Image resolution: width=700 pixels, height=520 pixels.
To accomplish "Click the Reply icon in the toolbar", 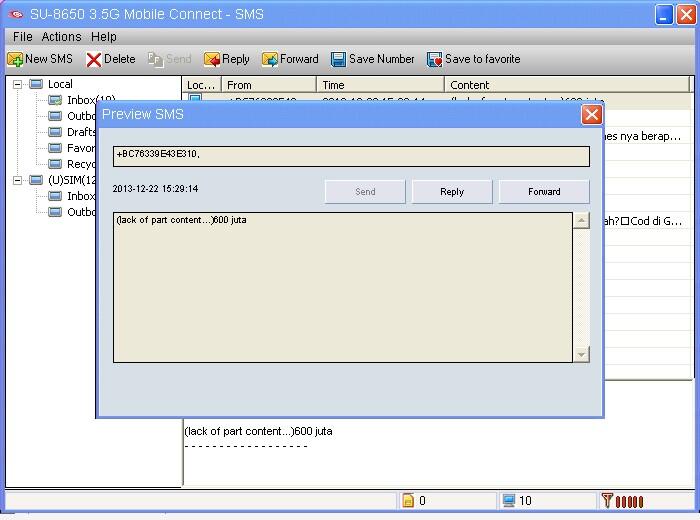I will [212, 60].
